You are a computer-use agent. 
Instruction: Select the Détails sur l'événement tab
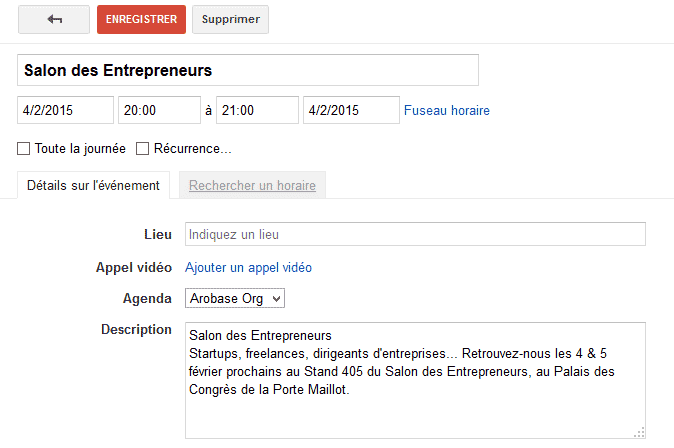pos(93,185)
